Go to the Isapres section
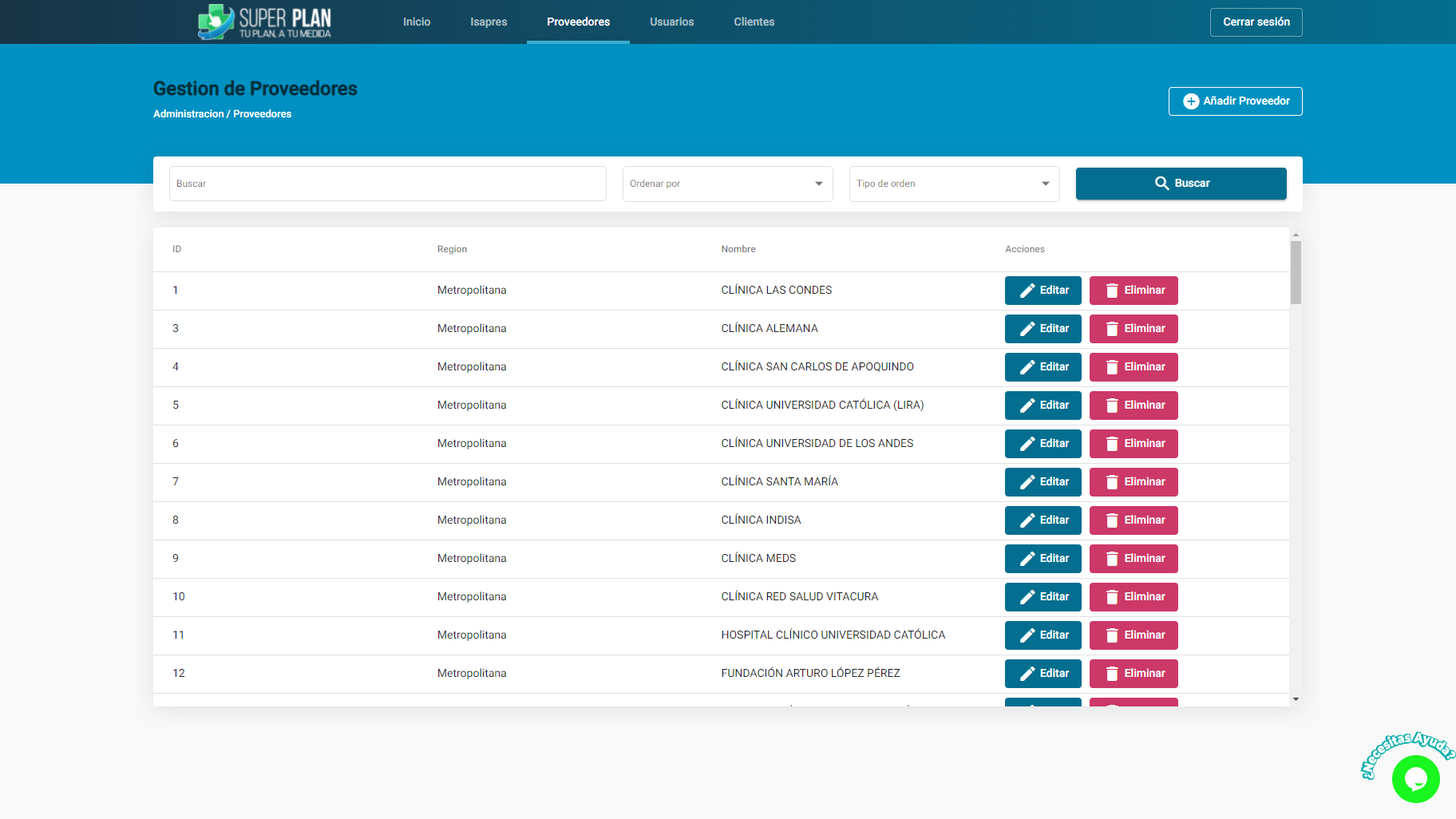 [x=489, y=22]
